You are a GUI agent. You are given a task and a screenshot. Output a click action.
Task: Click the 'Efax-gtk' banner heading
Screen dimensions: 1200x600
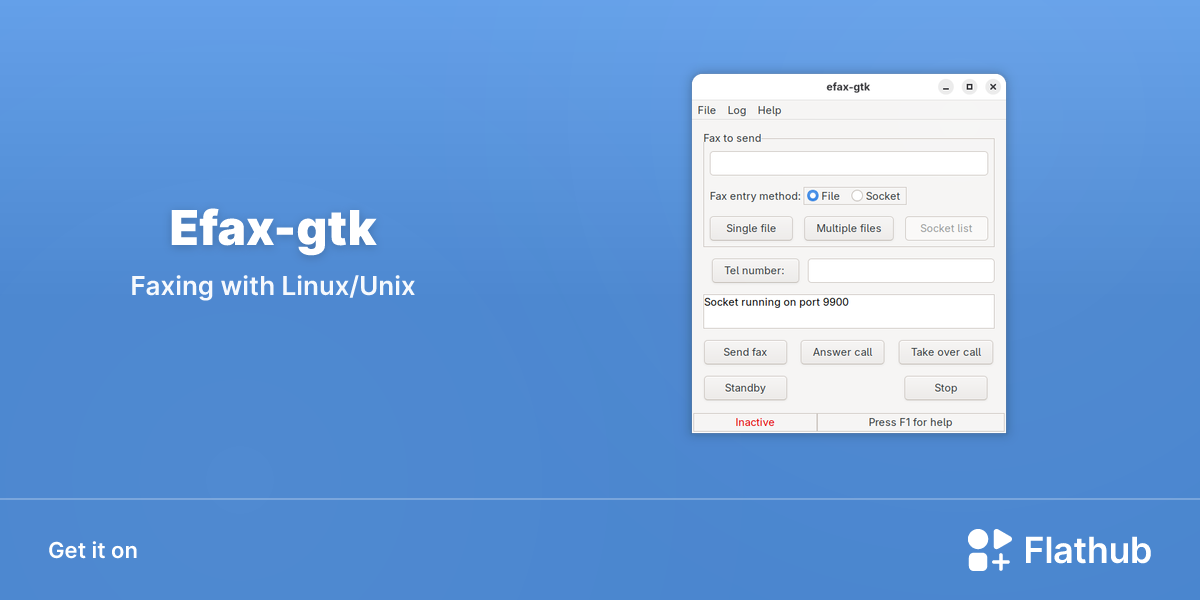[273, 229]
